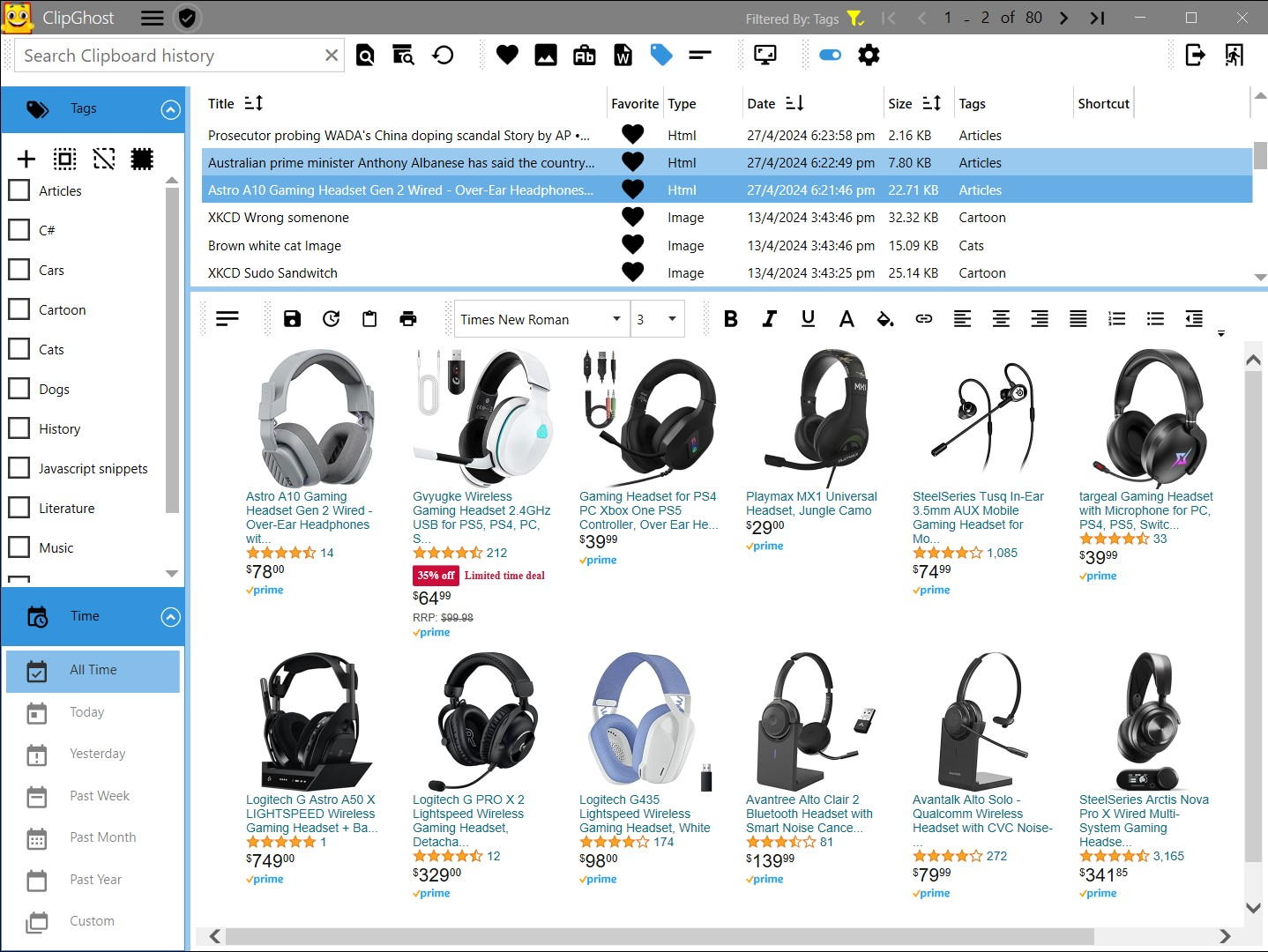The height and width of the screenshot is (952, 1268).
Task: Deselect all tags icon
Action: coord(104,159)
